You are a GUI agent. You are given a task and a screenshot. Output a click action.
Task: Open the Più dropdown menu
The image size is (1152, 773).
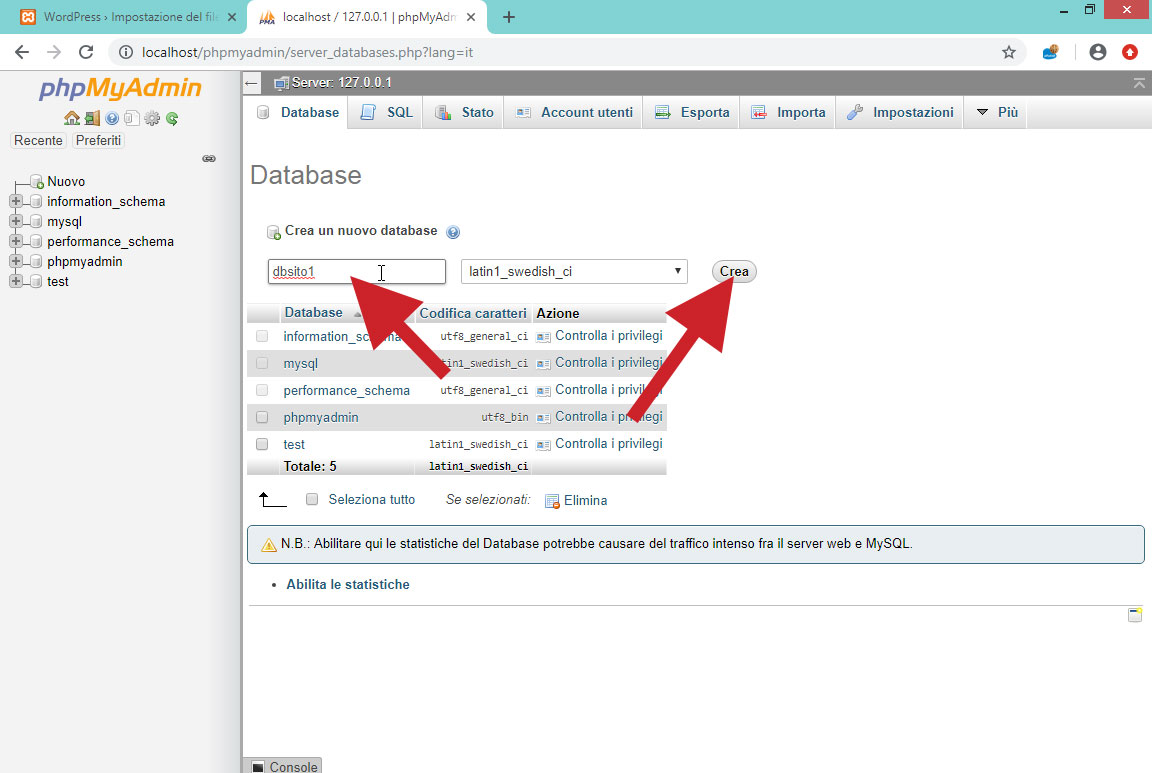coord(996,112)
